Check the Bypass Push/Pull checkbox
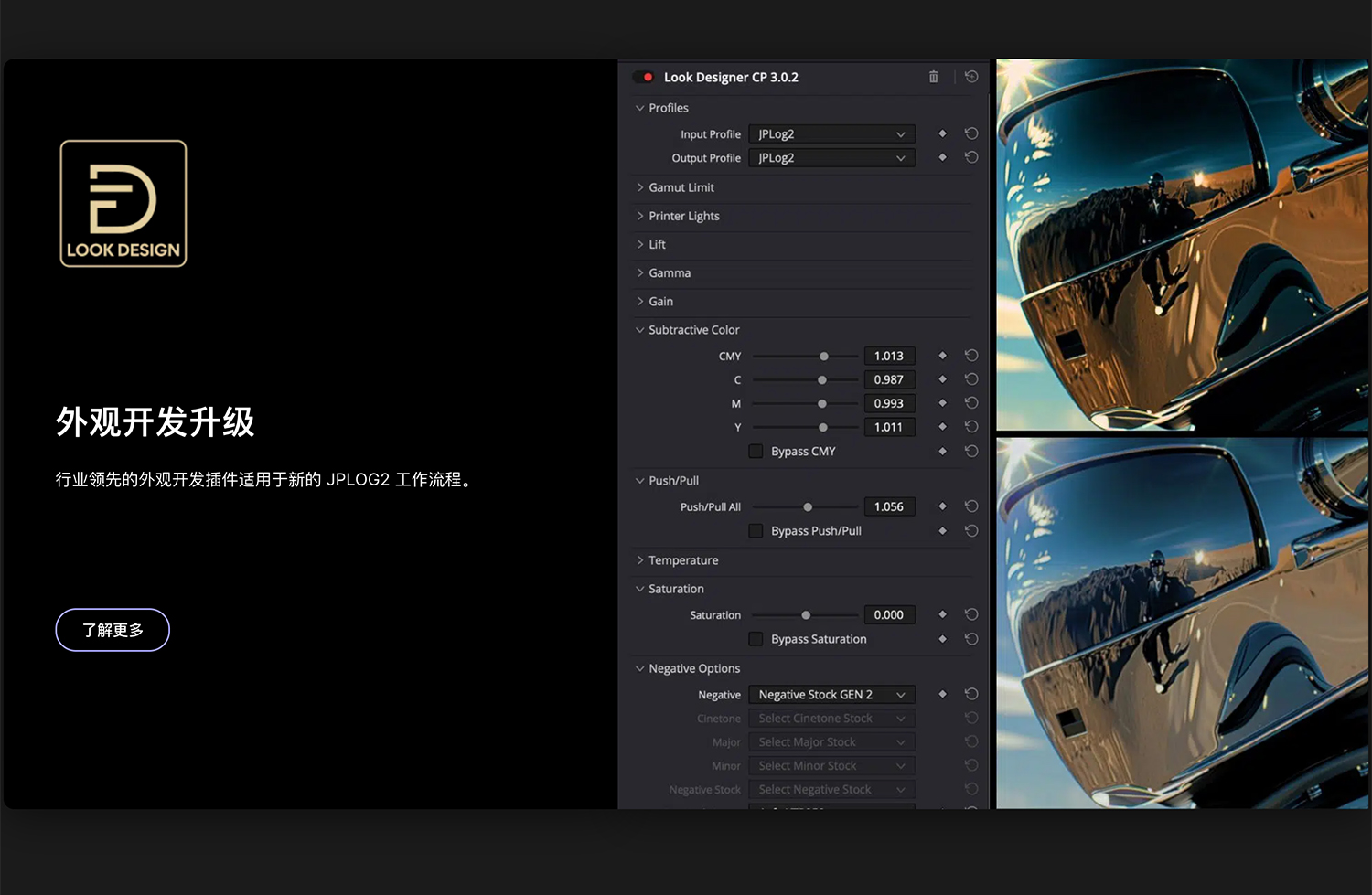Screen dimensions: 1372x895 click(x=756, y=530)
